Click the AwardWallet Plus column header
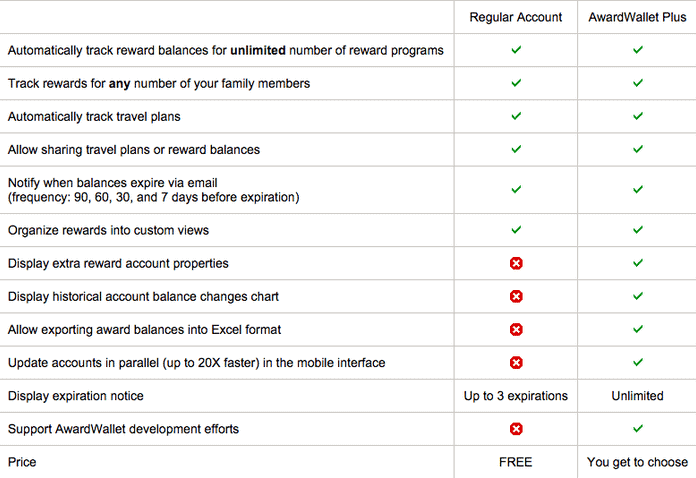Image resolution: width=696 pixels, height=478 pixels. point(637,17)
